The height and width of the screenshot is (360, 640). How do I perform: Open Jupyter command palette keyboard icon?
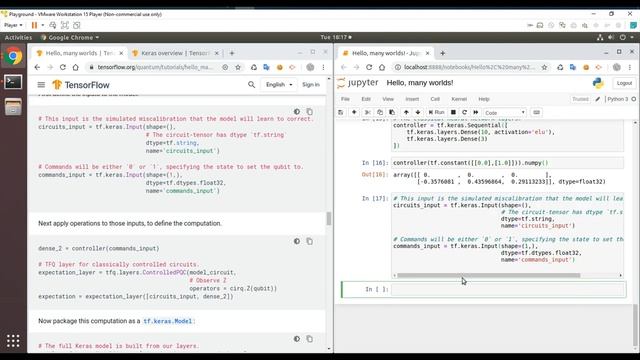tap(536, 112)
